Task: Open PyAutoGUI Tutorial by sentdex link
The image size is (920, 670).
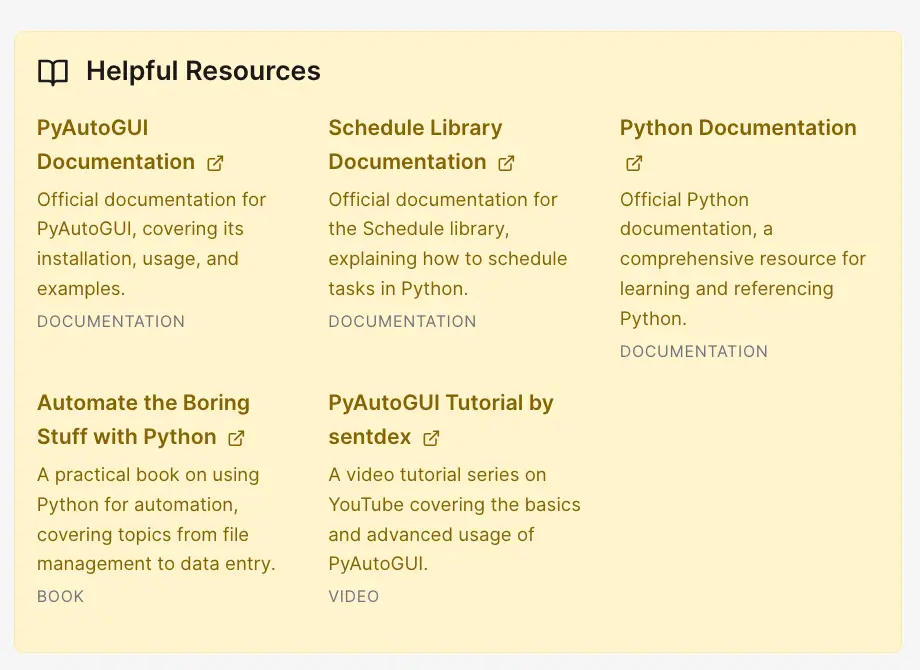Action: coord(441,419)
